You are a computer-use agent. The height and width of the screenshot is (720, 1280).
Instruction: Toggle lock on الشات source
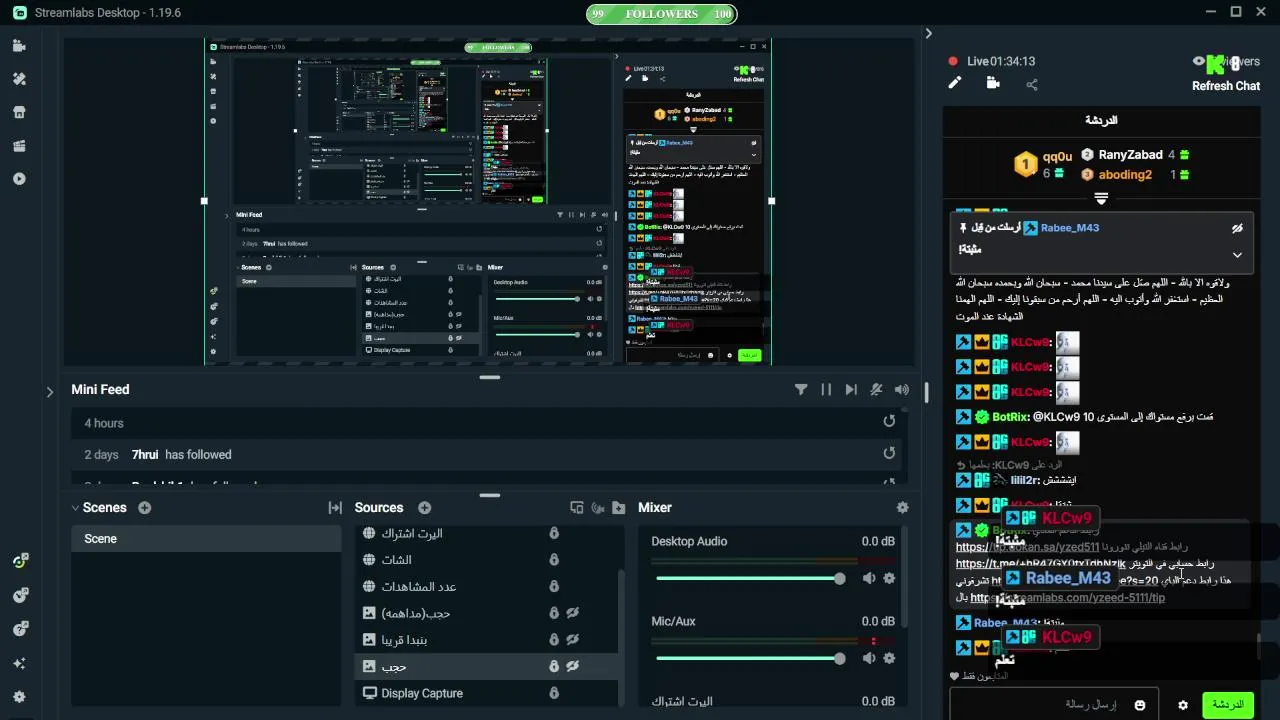554,560
